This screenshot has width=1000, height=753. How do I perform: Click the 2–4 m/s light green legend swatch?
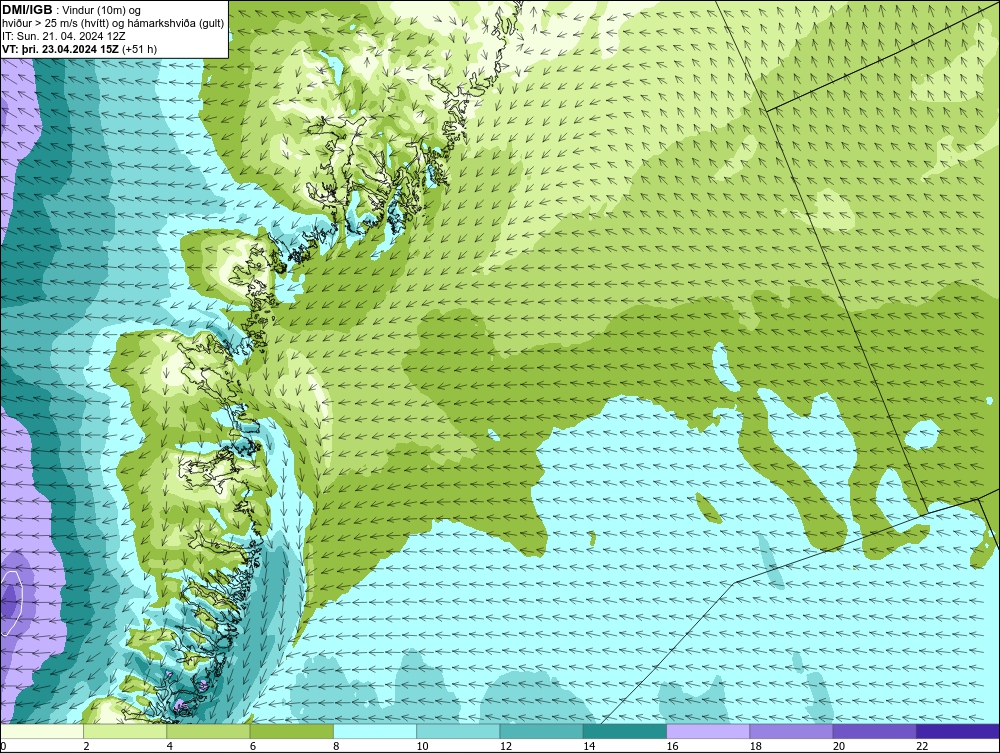pyautogui.click(x=125, y=731)
